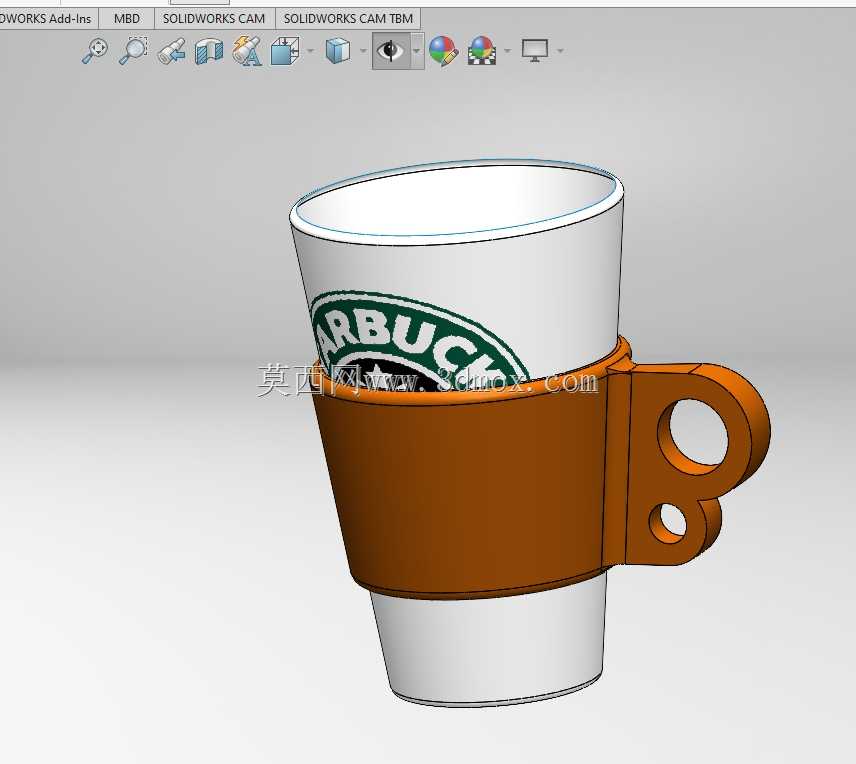Click the Apply Scene icon
The width and height of the screenshot is (856, 764).
(482, 51)
